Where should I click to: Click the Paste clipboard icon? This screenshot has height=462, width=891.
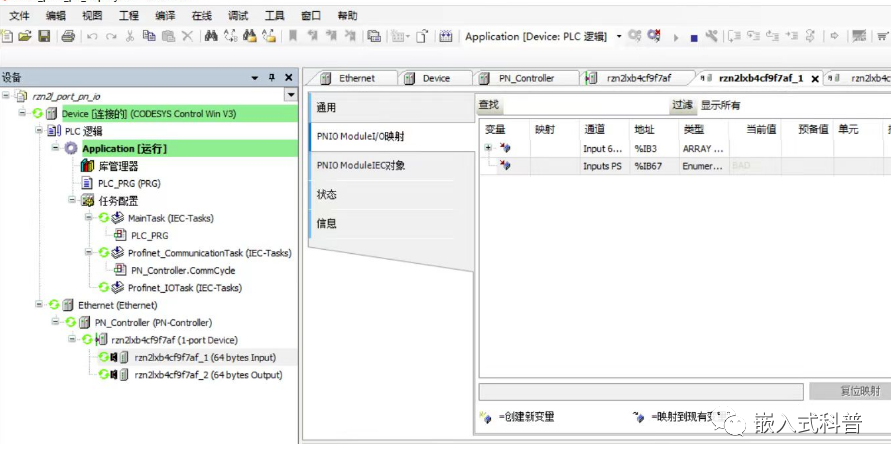coord(168,36)
